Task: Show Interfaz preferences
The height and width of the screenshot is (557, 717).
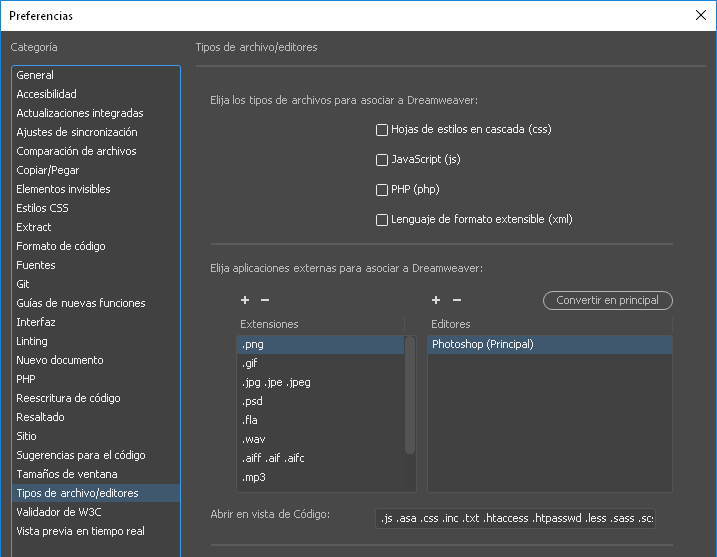Action: [96, 322]
